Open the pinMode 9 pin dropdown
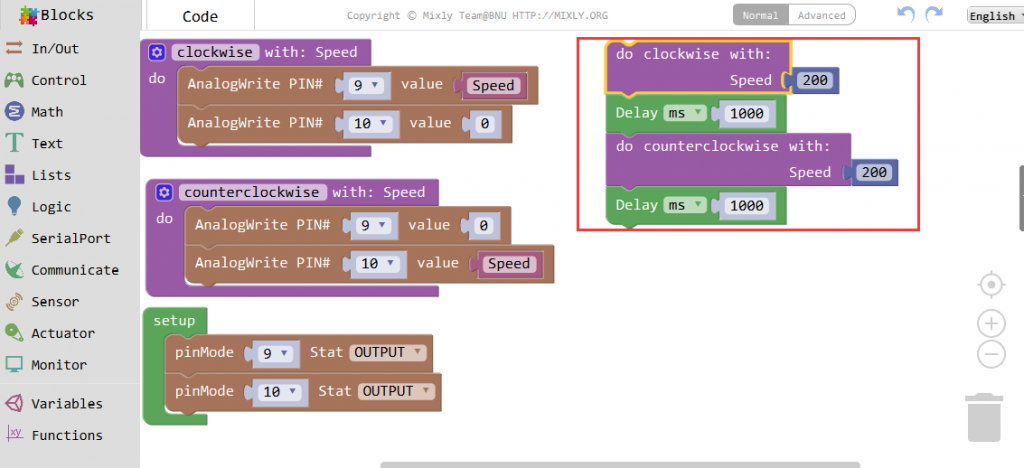The width and height of the screenshot is (1024, 468). click(x=274, y=353)
